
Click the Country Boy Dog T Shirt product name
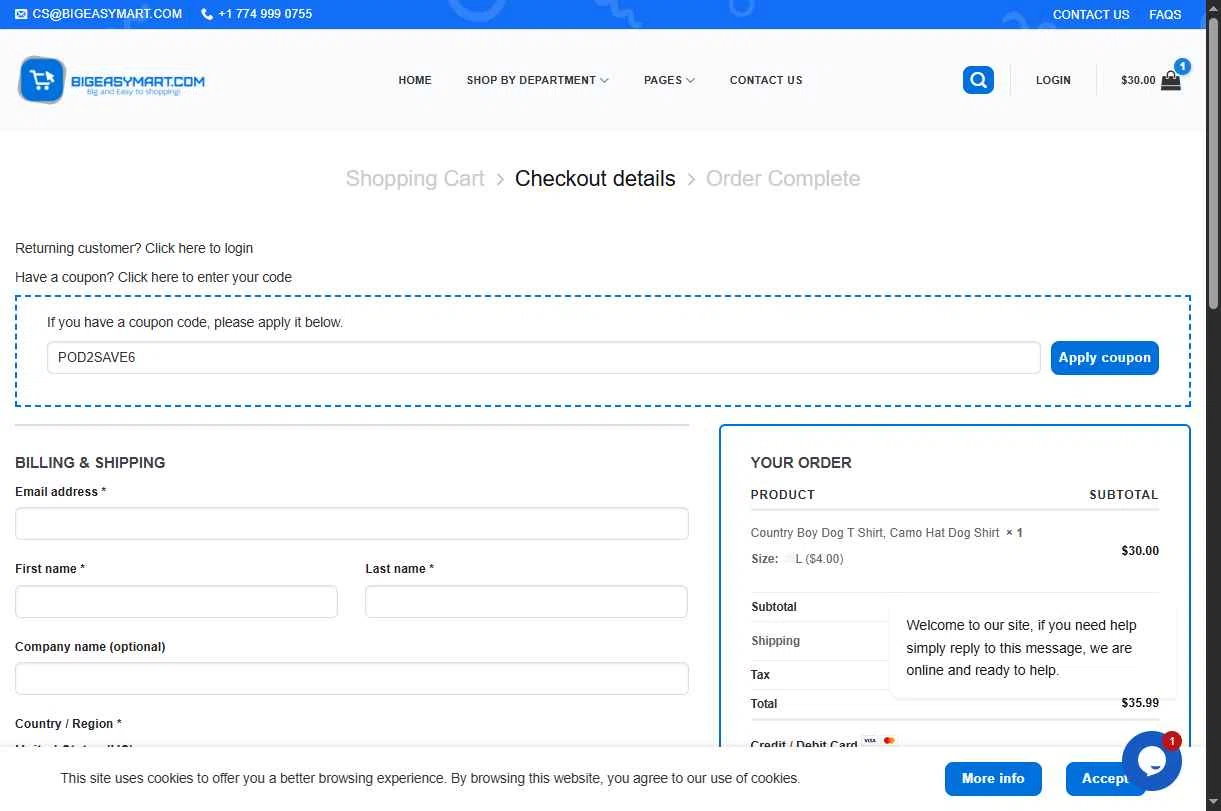[875, 533]
